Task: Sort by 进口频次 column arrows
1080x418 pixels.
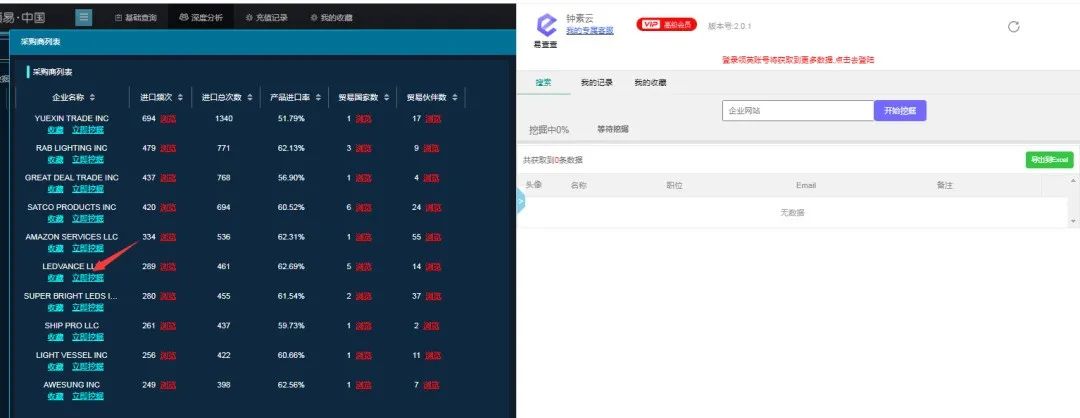Action: [x=178, y=98]
